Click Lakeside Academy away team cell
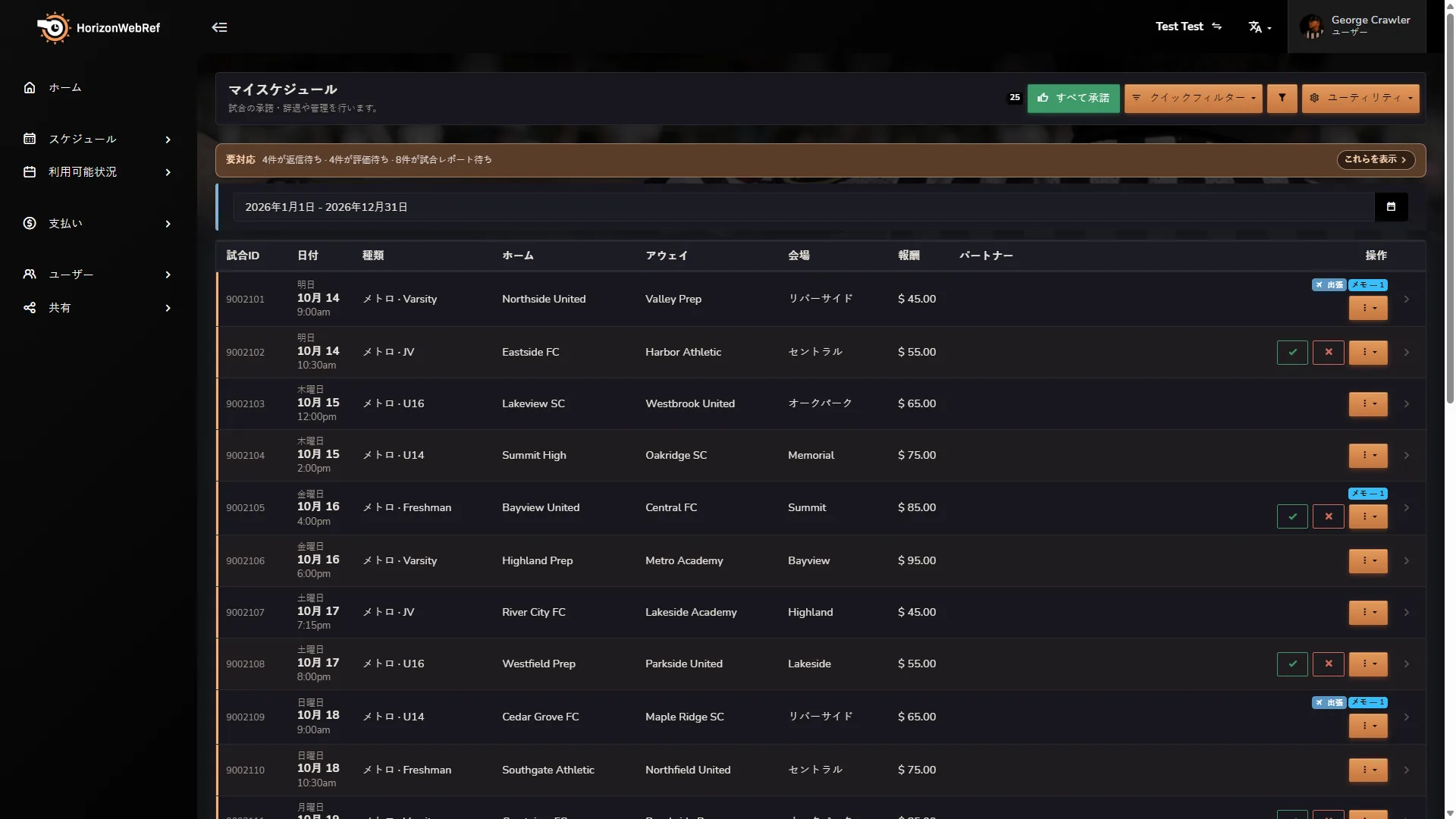 (x=691, y=613)
